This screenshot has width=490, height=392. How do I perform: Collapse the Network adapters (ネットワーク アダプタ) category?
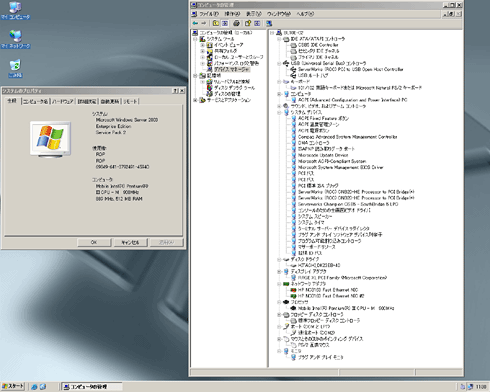(x=279, y=284)
